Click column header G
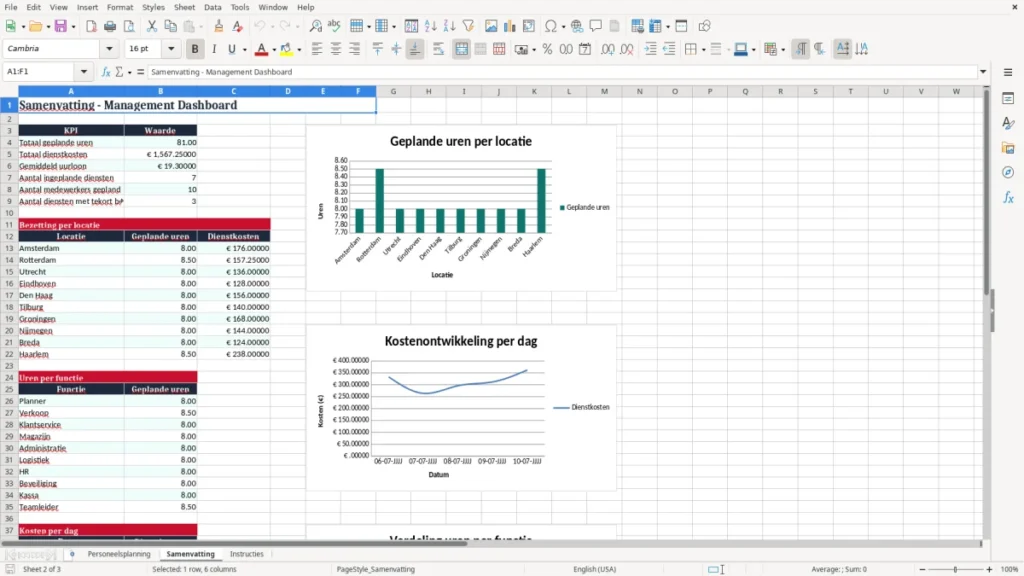Image resolution: width=1024 pixels, height=576 pixels. 393,91
